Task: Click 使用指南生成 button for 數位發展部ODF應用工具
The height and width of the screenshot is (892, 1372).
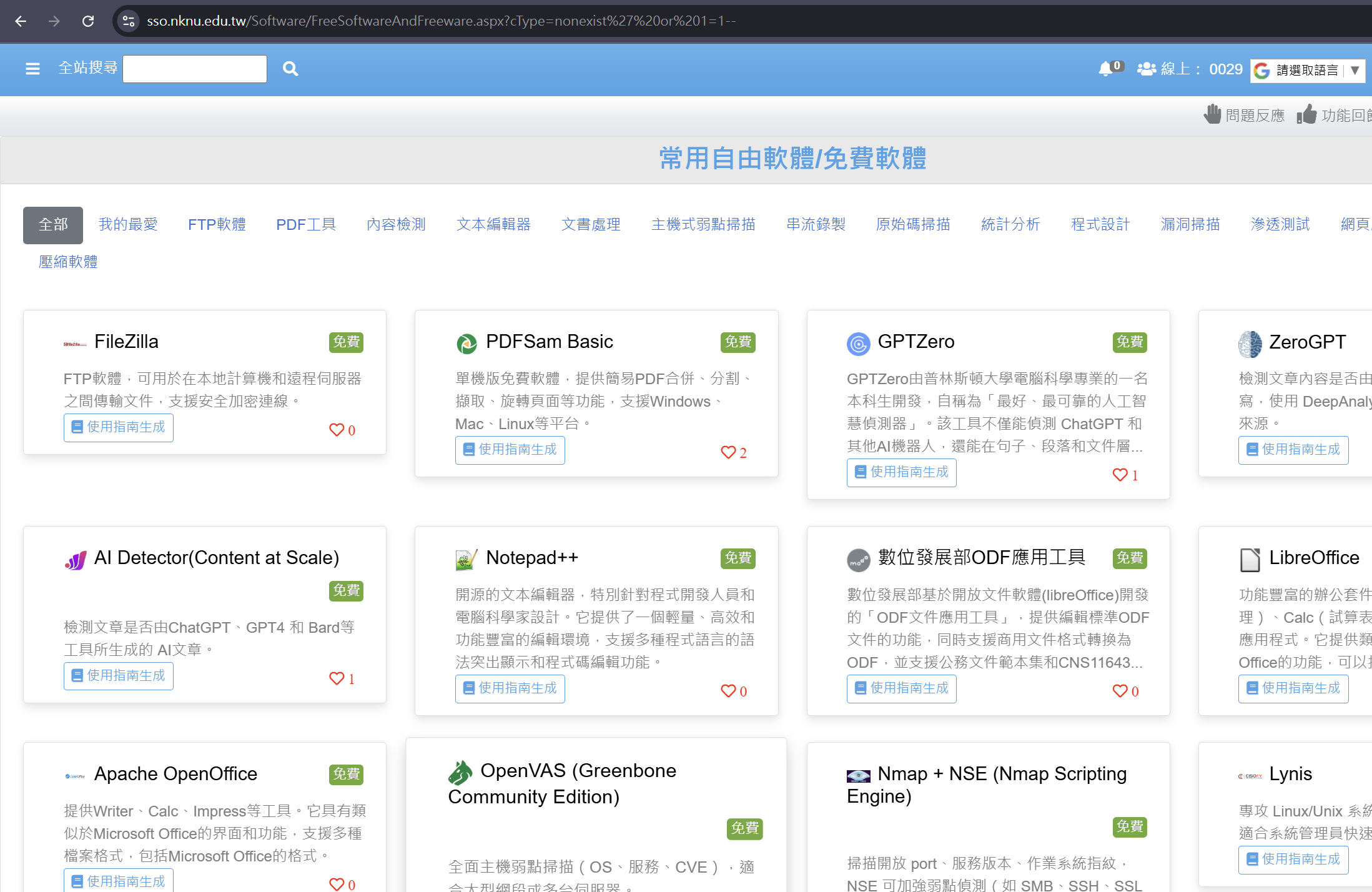Action: coord(902,689)
